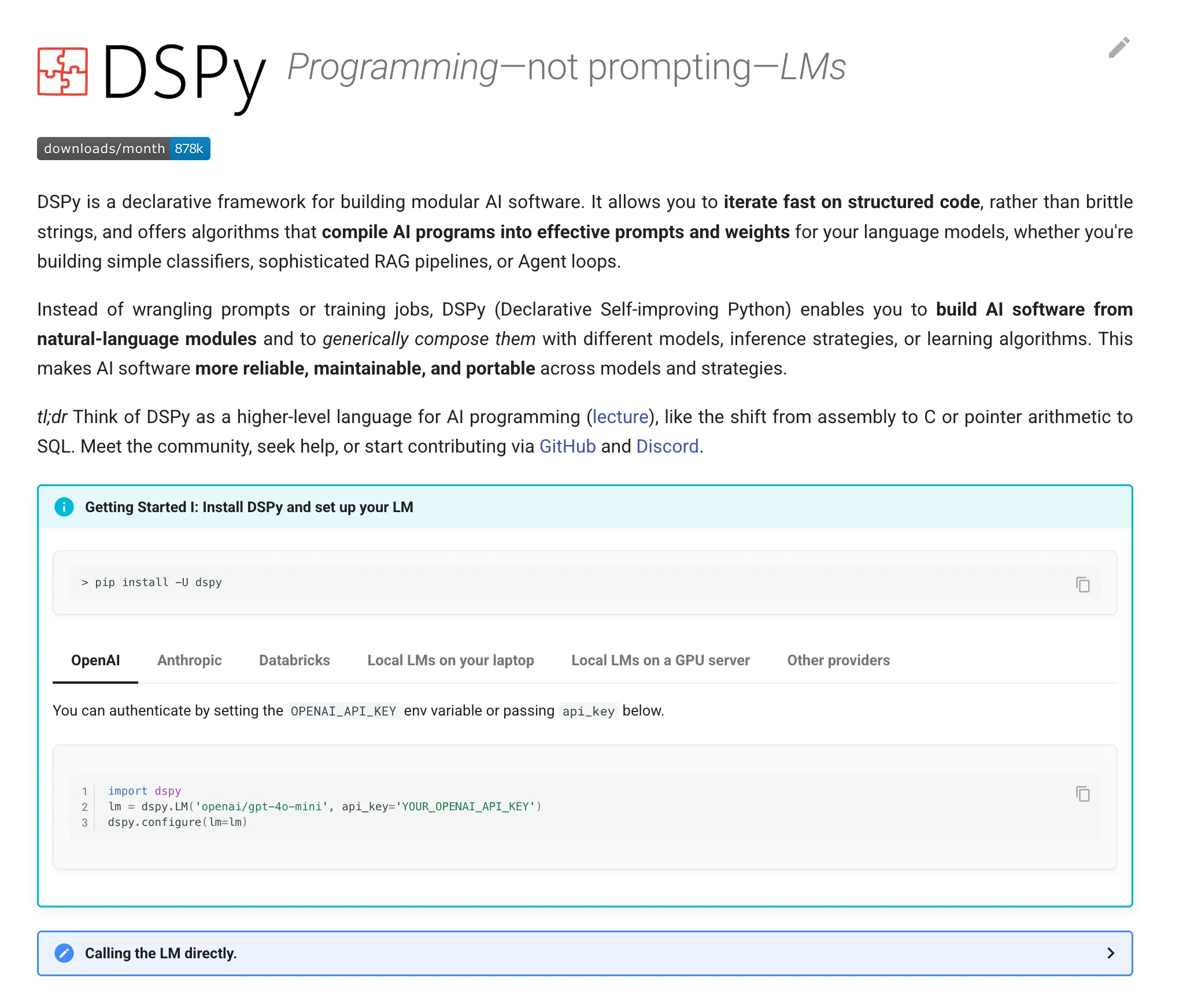Image resolution: width=1183 pixels, height=1008 pixels.
Task: Switch to the Other providers tab
Action: (838, 660)
